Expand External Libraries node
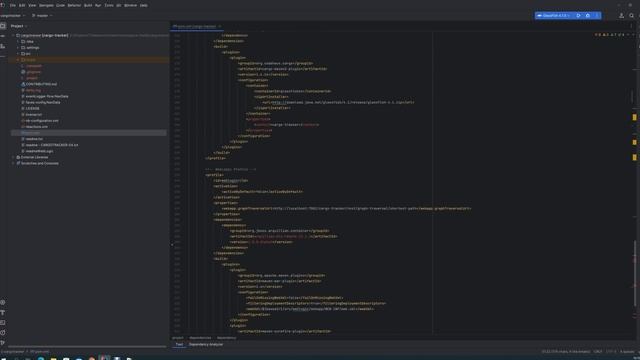 [13, 157]
